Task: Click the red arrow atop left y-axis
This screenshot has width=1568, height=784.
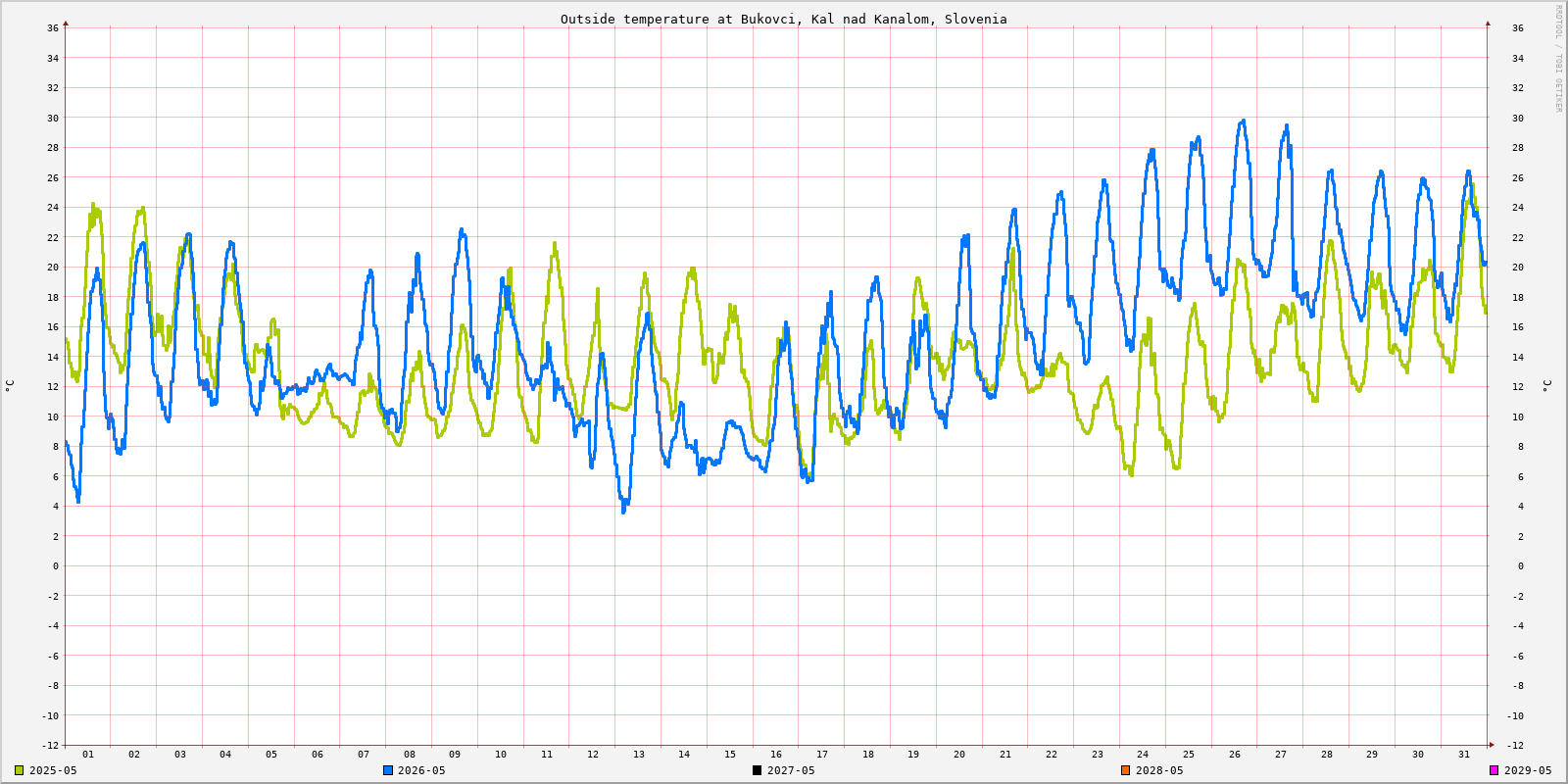Action: pyautogui.click(x=66, y=23)
